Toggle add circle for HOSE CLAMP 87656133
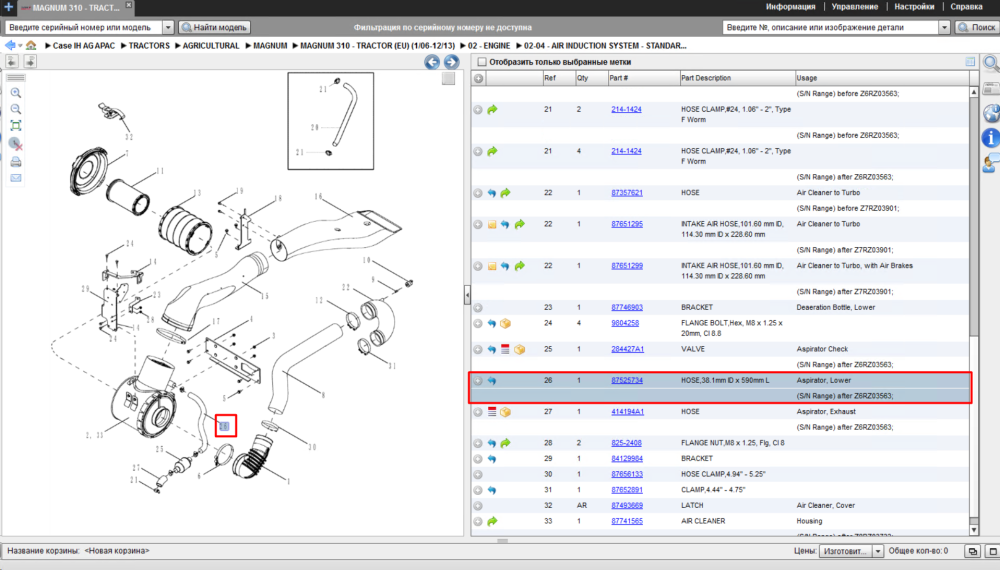1000x570 pixels. pos(478,475)
